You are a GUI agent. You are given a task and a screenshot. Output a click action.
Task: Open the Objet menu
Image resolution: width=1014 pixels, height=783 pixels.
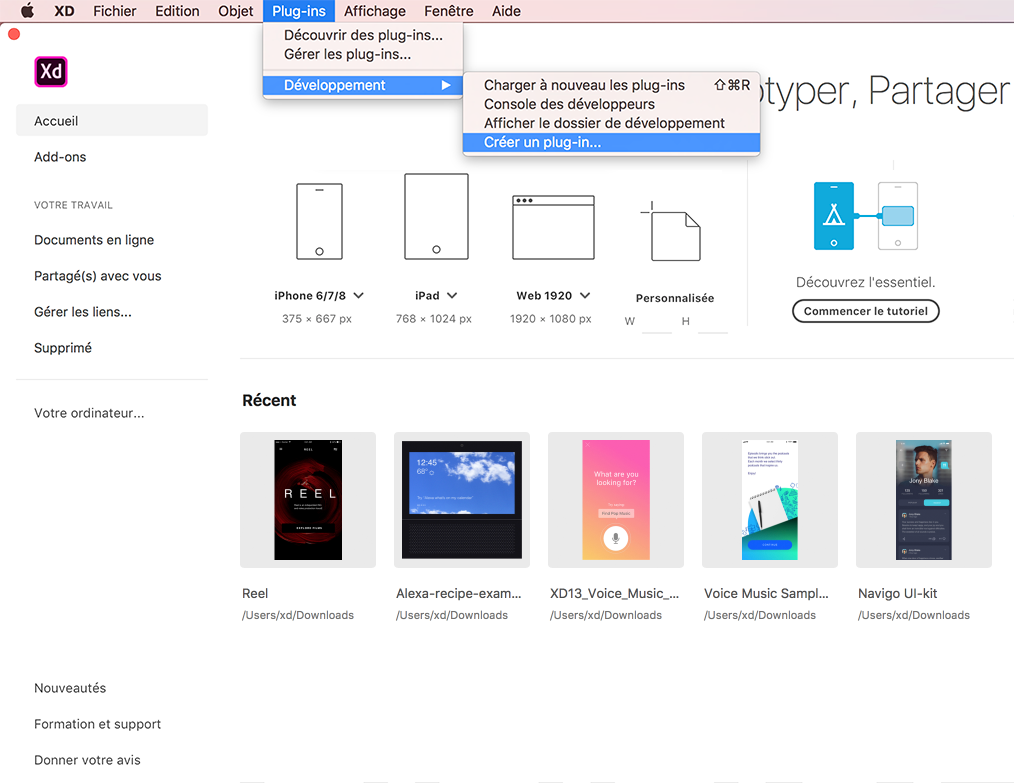coord(235,11)
